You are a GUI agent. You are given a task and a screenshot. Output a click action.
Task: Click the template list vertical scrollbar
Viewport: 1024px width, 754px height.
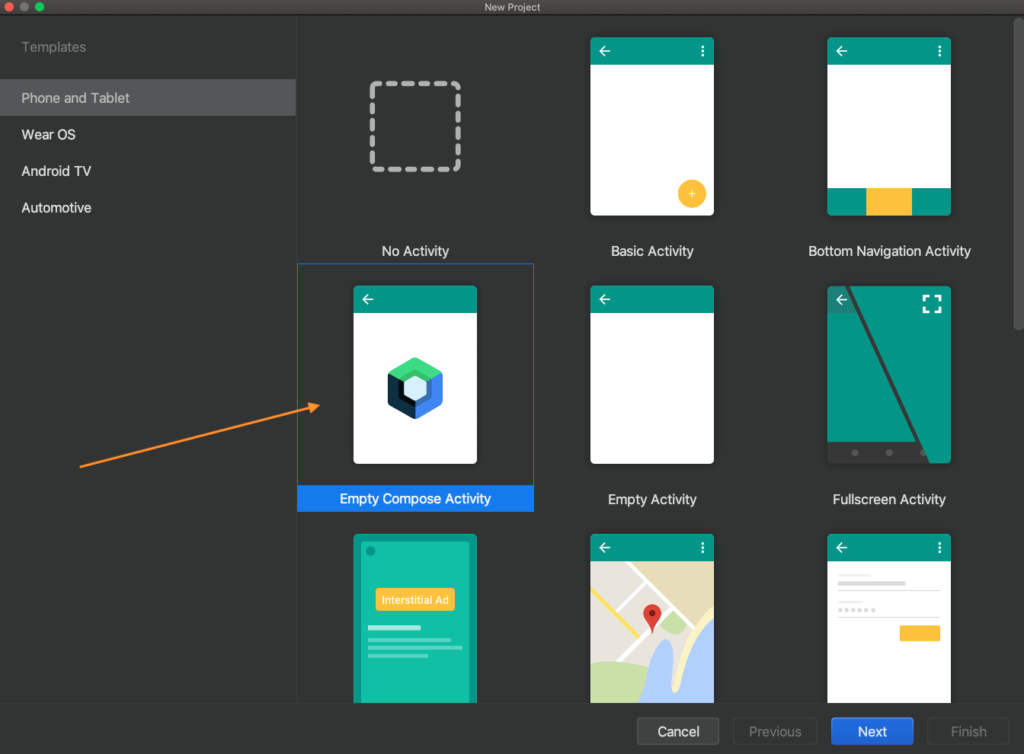[x=1018, y=175]
